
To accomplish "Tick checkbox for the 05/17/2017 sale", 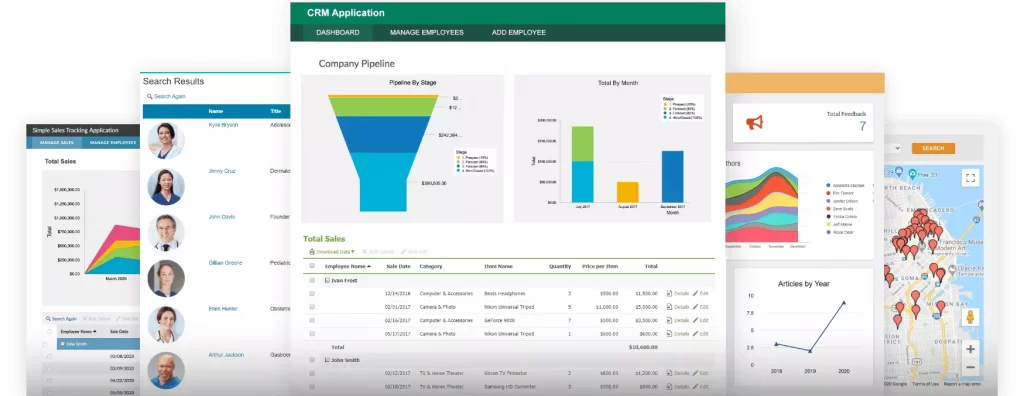I will [x=312, y=333].
